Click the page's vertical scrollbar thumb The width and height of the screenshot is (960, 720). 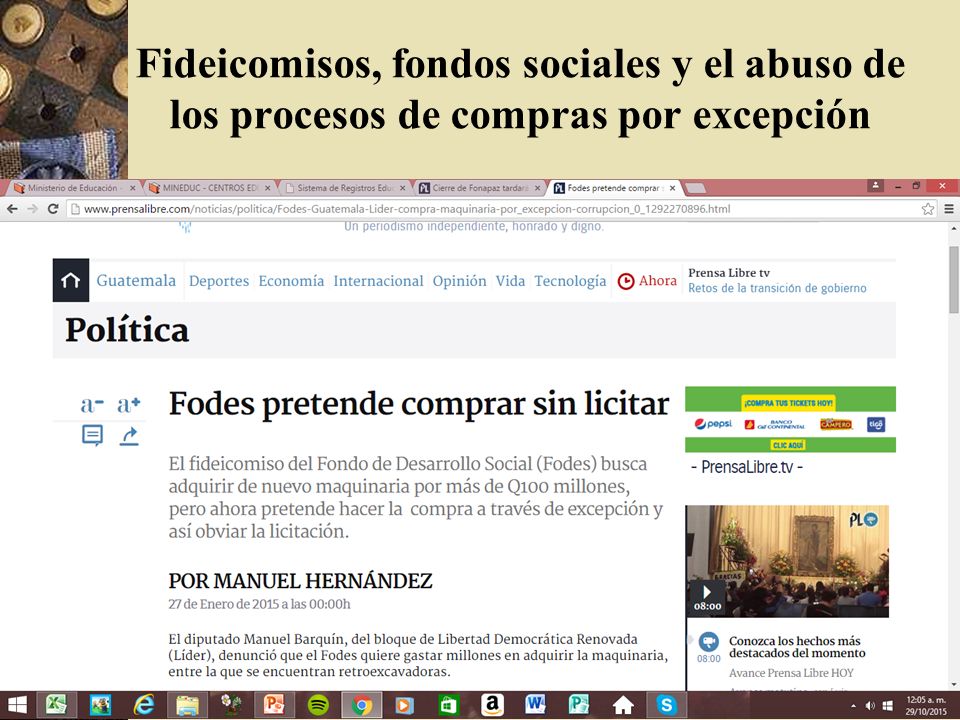pyautogui.click(x=954, y=280)
